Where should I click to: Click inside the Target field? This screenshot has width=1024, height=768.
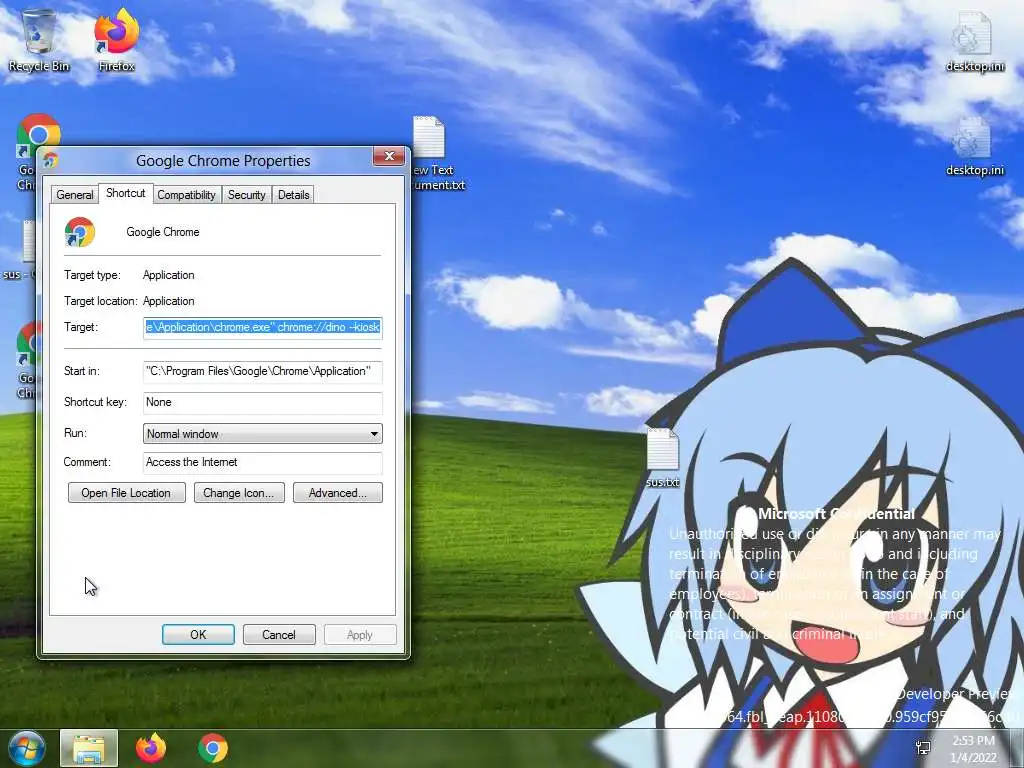coord(263,327)
